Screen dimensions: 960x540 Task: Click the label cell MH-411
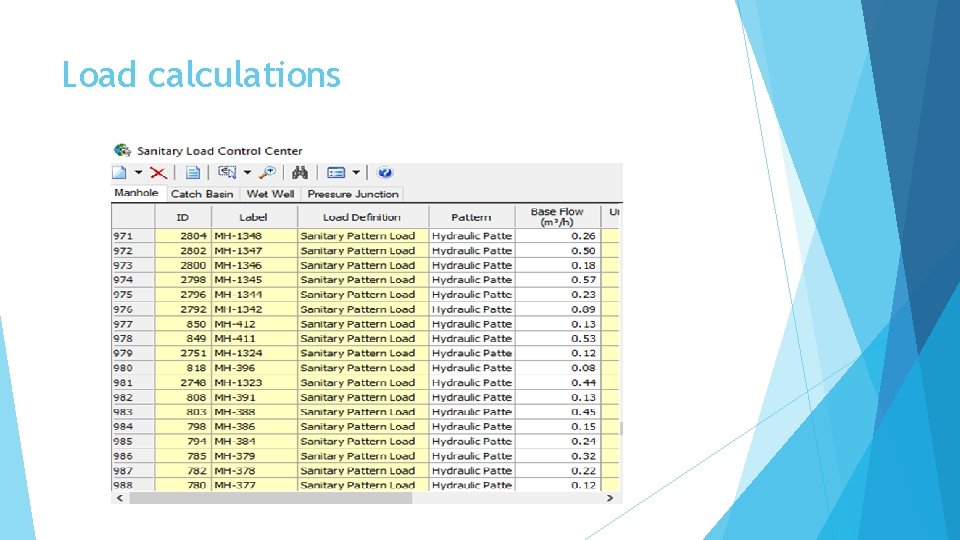click(254, 339)
